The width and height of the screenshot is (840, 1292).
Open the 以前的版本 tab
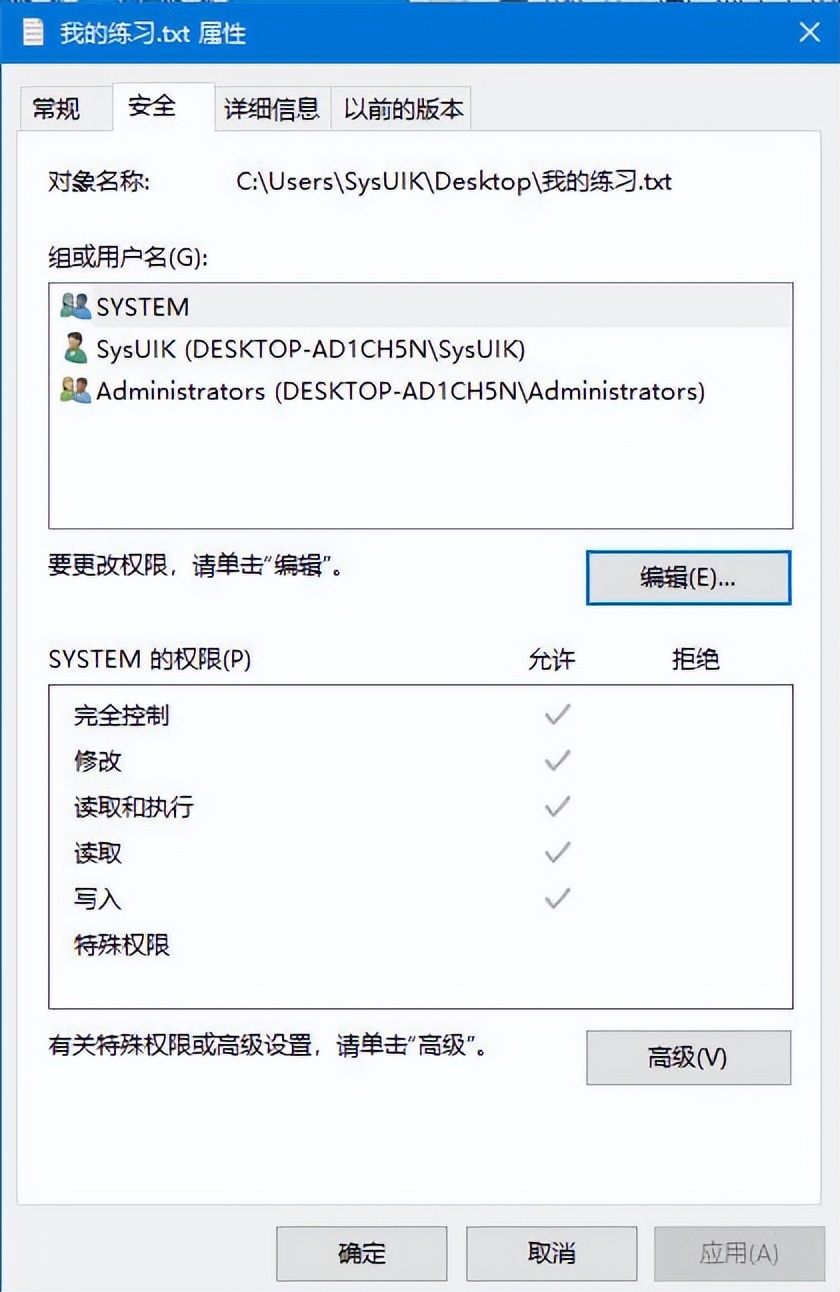(x=404, y=107)
